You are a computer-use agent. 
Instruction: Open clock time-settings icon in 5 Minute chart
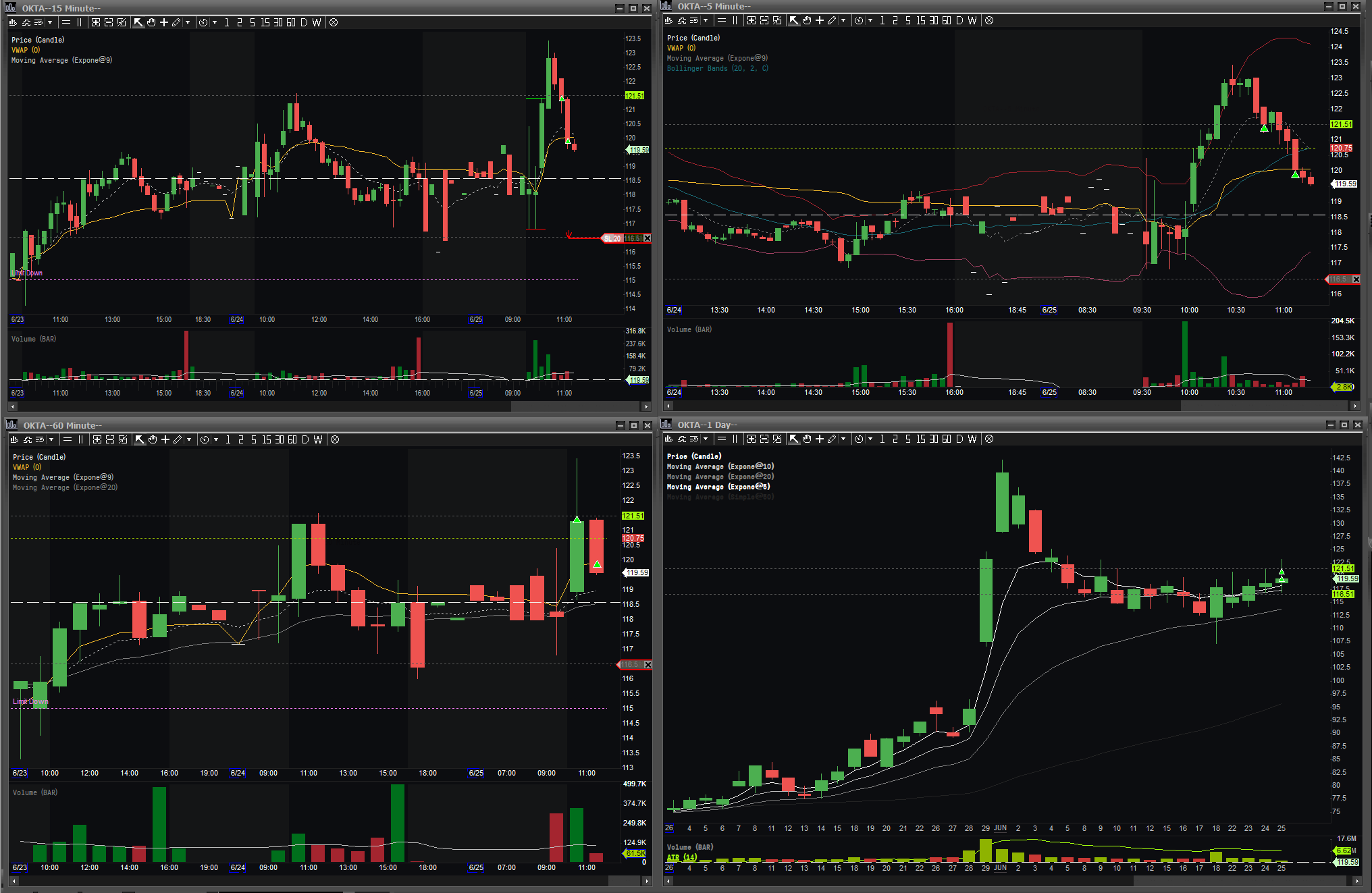(x=859, y=20)
